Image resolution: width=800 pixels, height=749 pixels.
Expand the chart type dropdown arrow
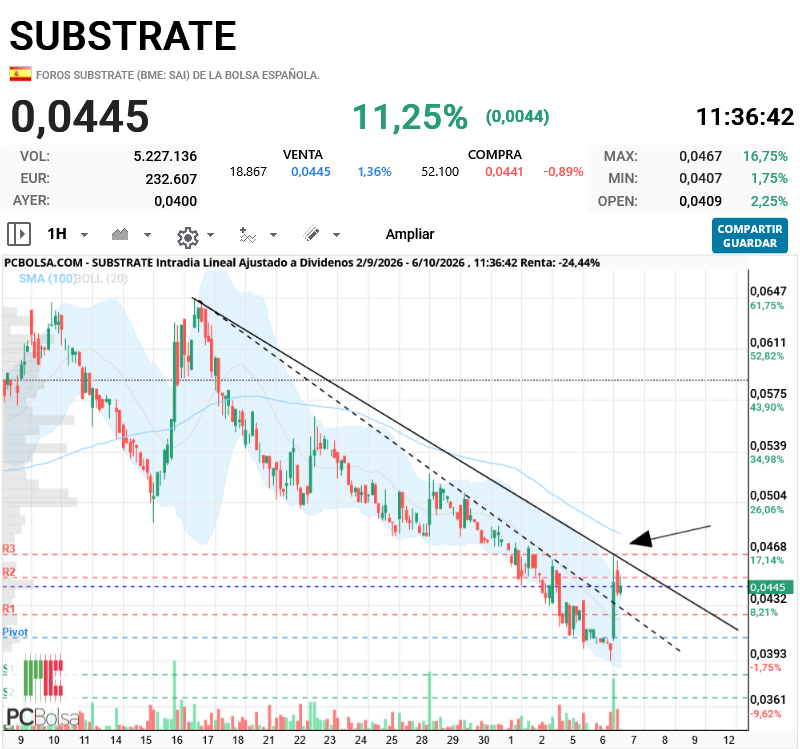(x=147, y=235)
